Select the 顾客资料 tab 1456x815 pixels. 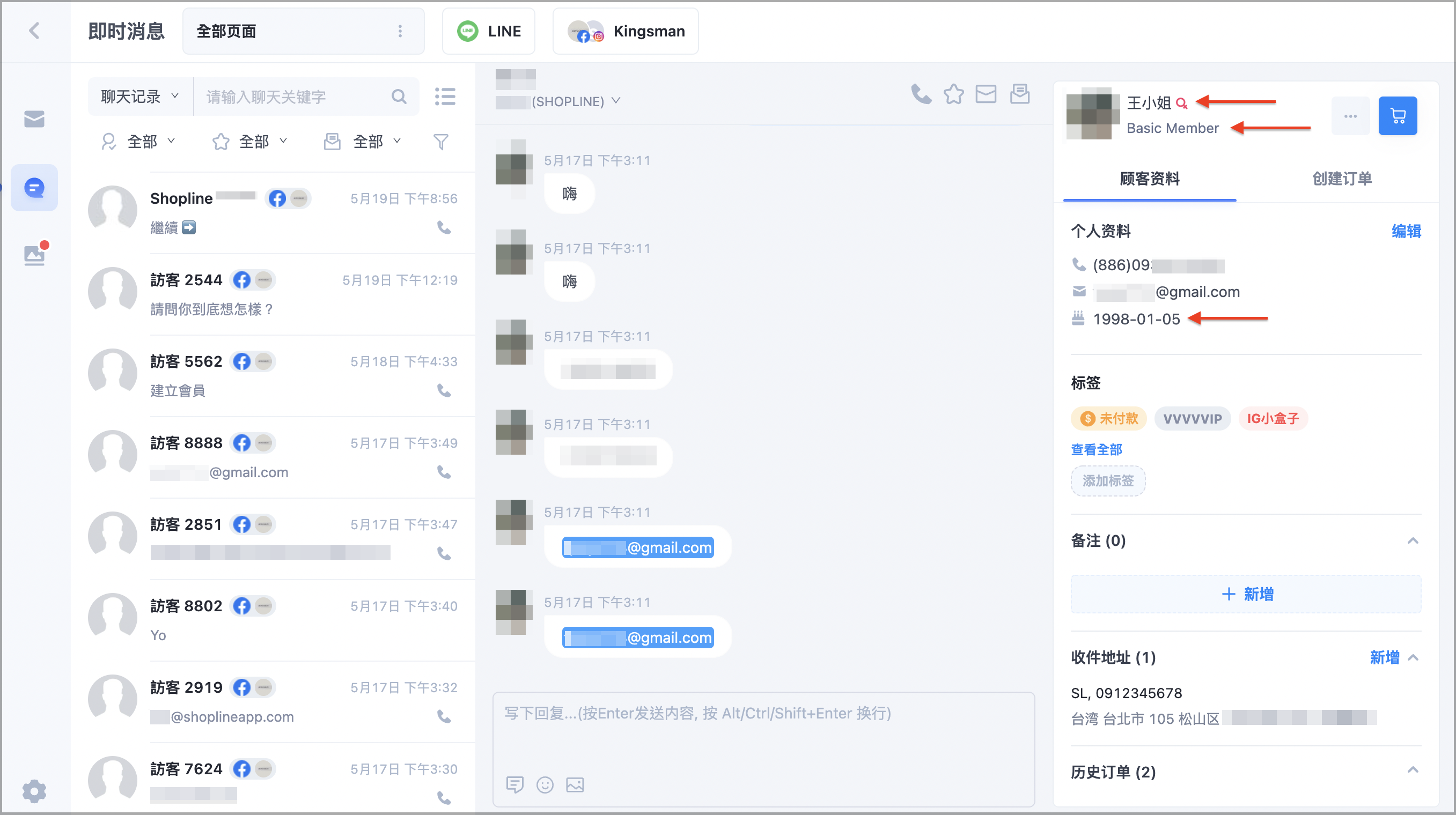click(x=1150, y=179)
